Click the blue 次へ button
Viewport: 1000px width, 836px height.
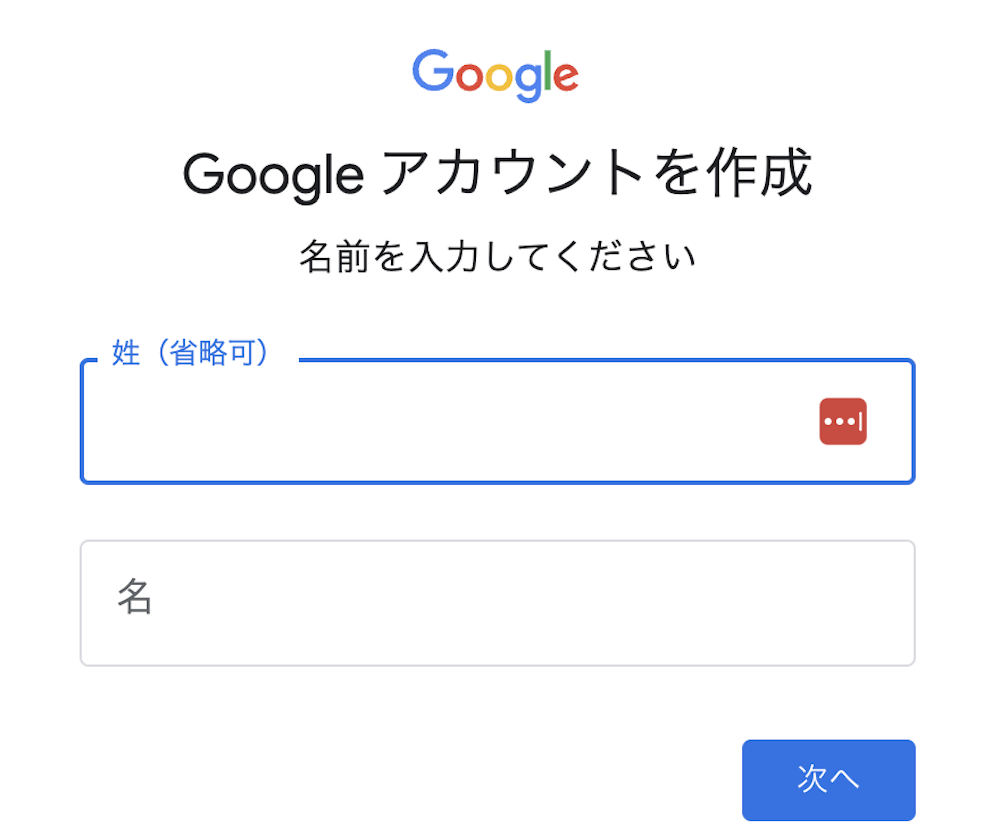[828, 780]
